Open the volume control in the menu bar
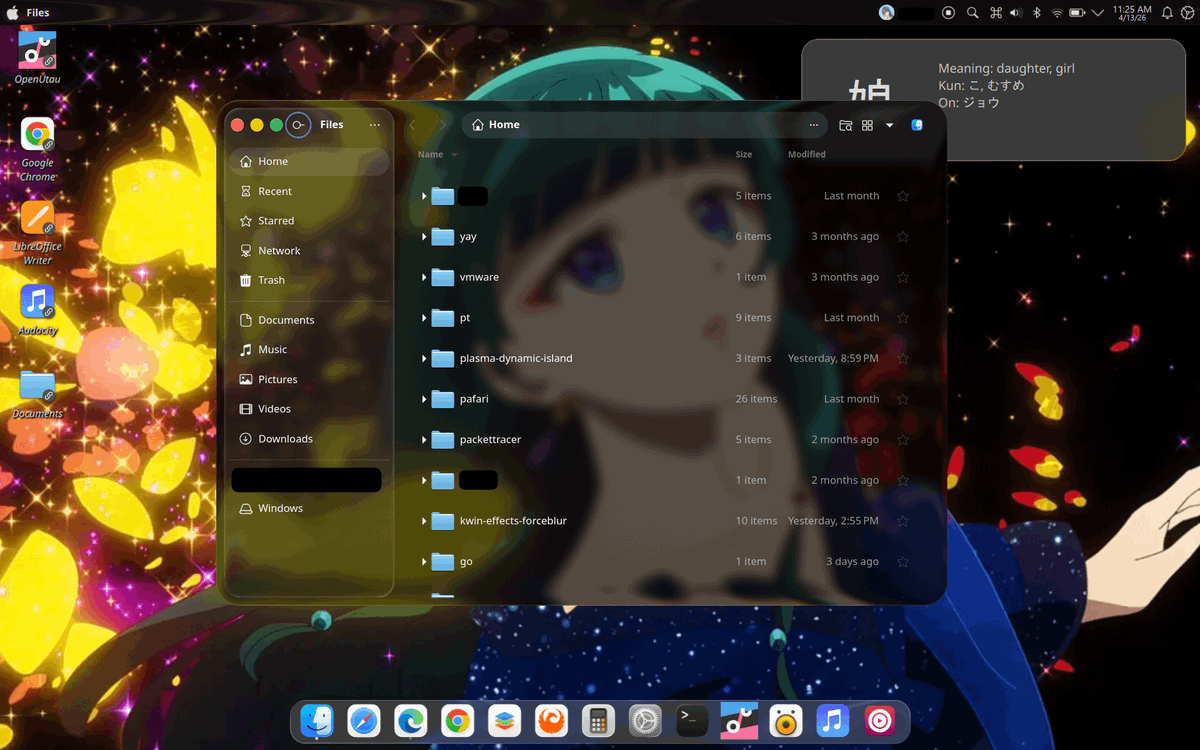The image size is (1200, 750). pyautogui.click(x=1016, y=13)
